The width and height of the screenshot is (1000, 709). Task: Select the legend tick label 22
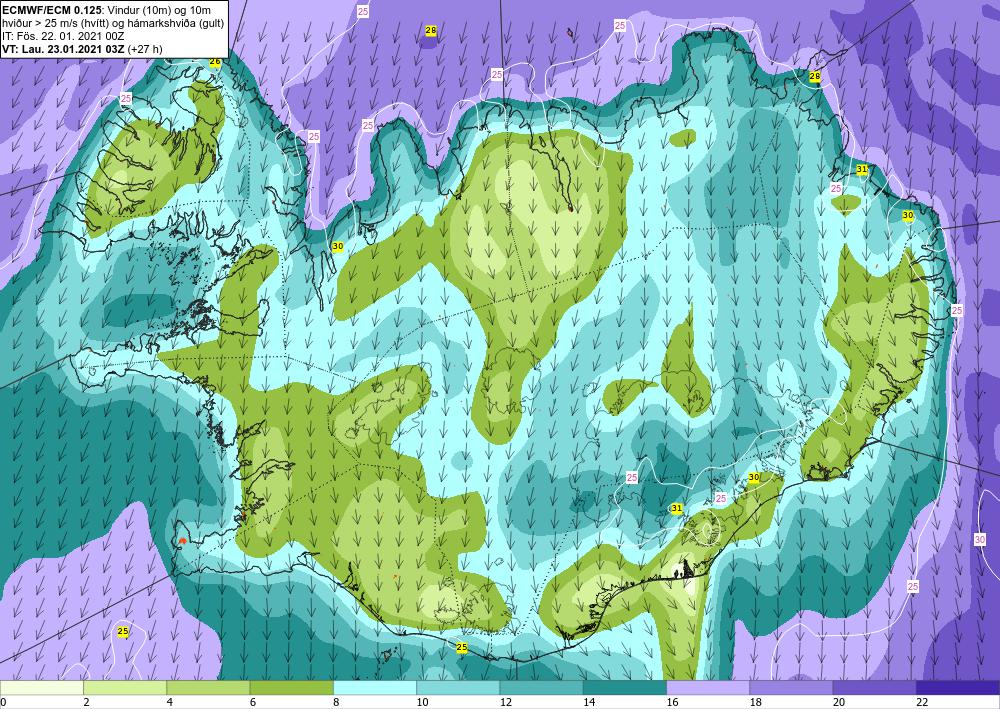(x=922, y=702)
